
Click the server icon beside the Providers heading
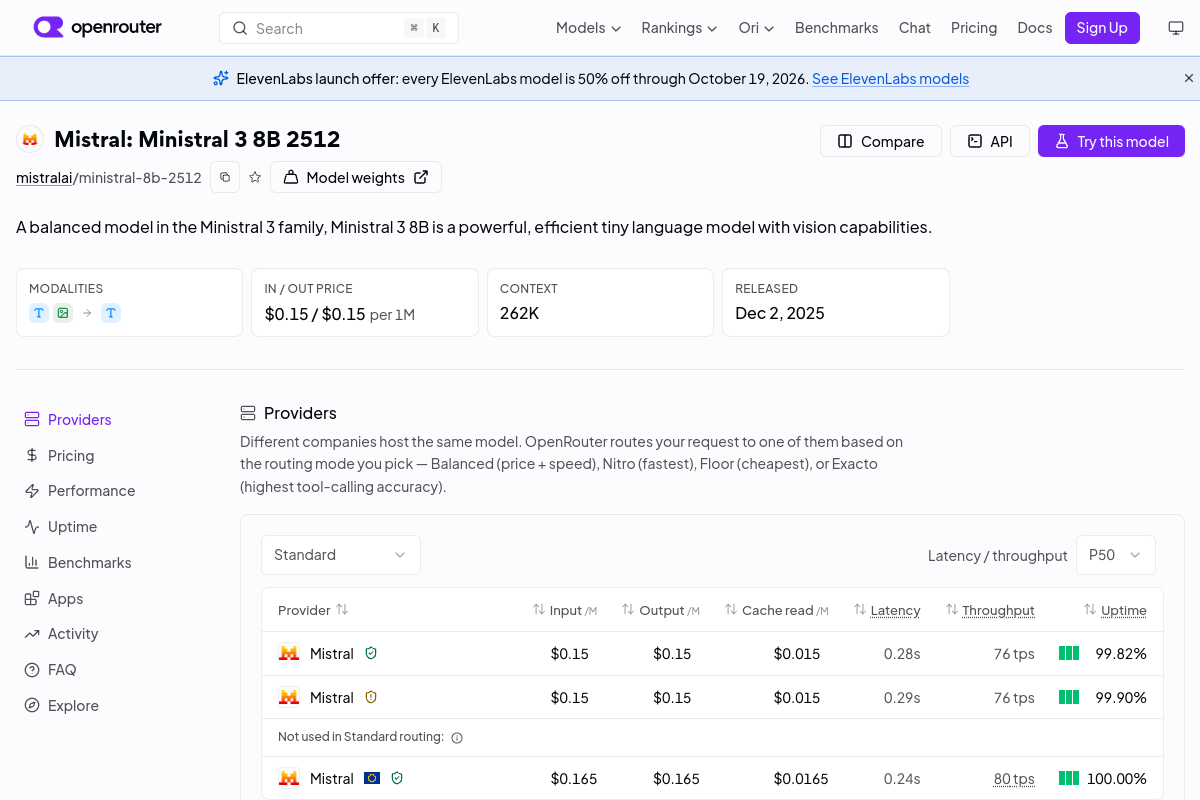248,413
